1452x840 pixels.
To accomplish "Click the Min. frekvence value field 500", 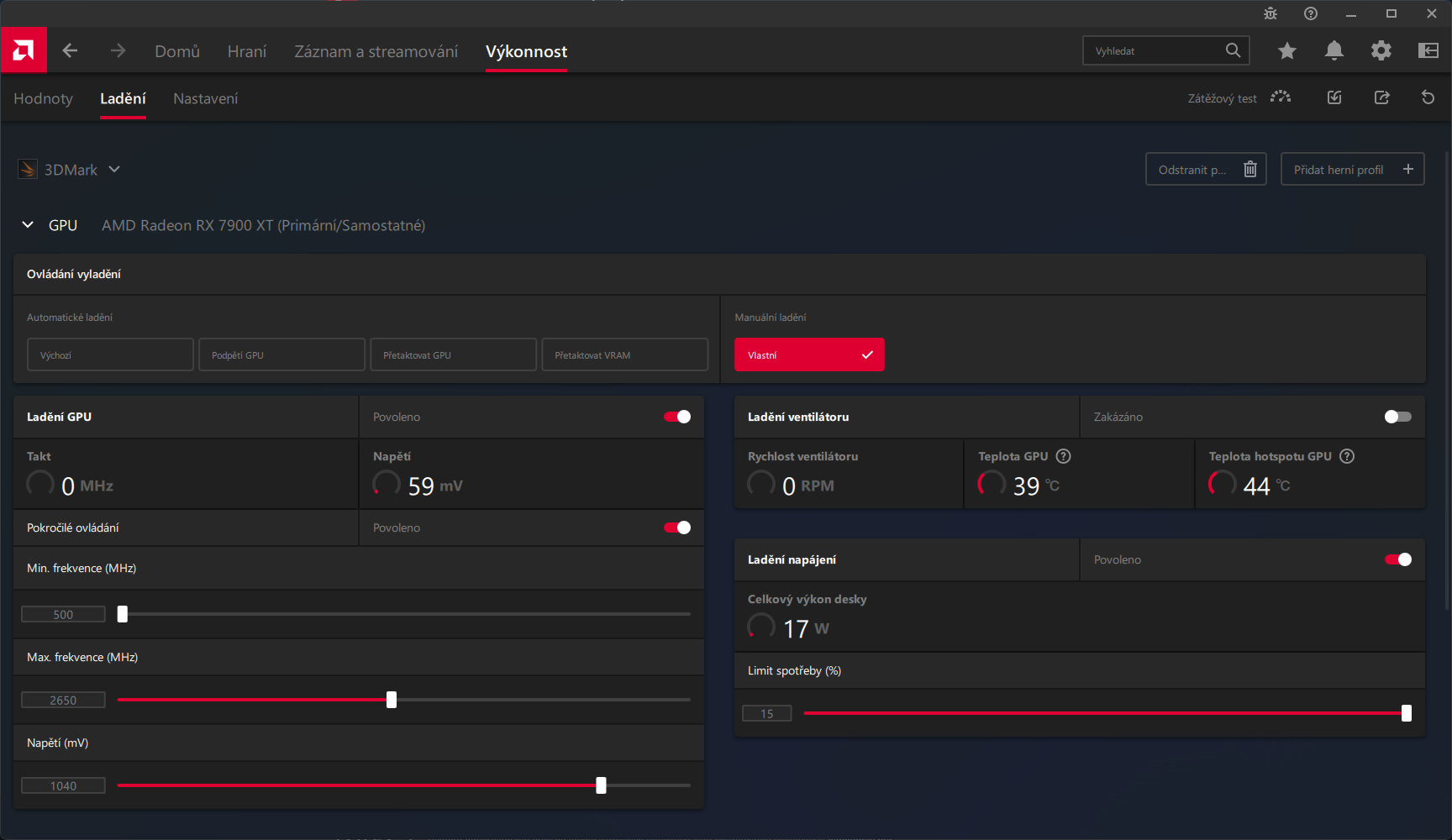I will 63,614.
